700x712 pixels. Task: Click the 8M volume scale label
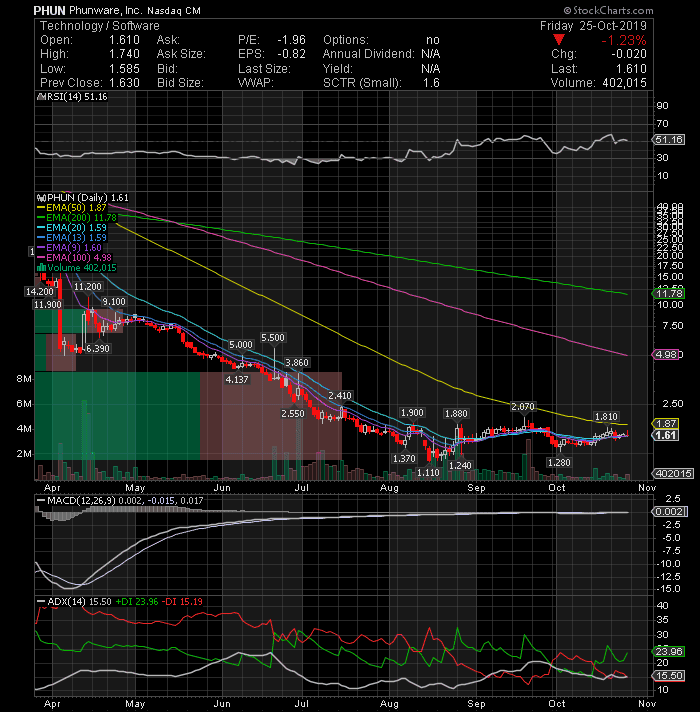(x=24, y=379)
